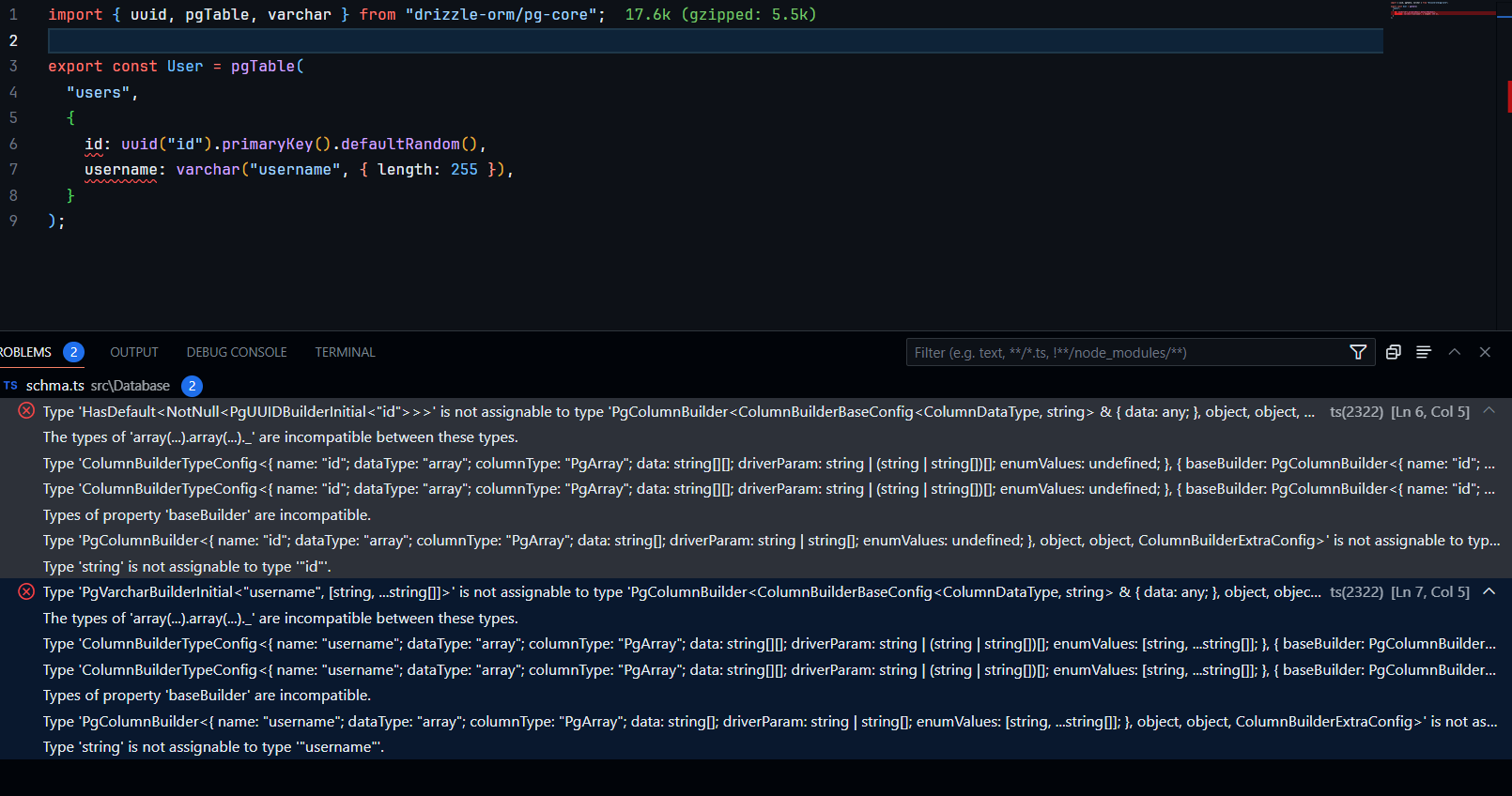Open the filter options funnel icon

click(1358, 352)
